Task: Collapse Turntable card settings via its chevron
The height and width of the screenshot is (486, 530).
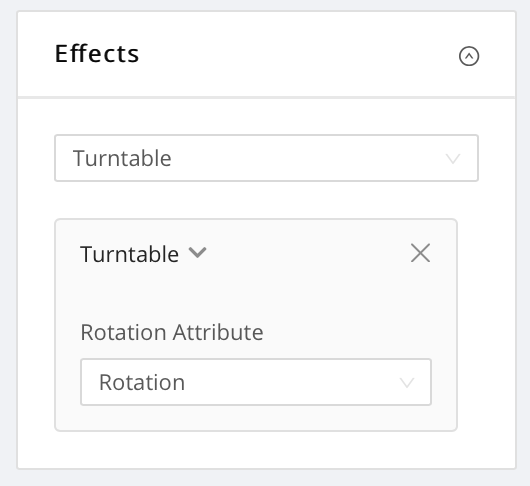Action: (x=197, y=252)
